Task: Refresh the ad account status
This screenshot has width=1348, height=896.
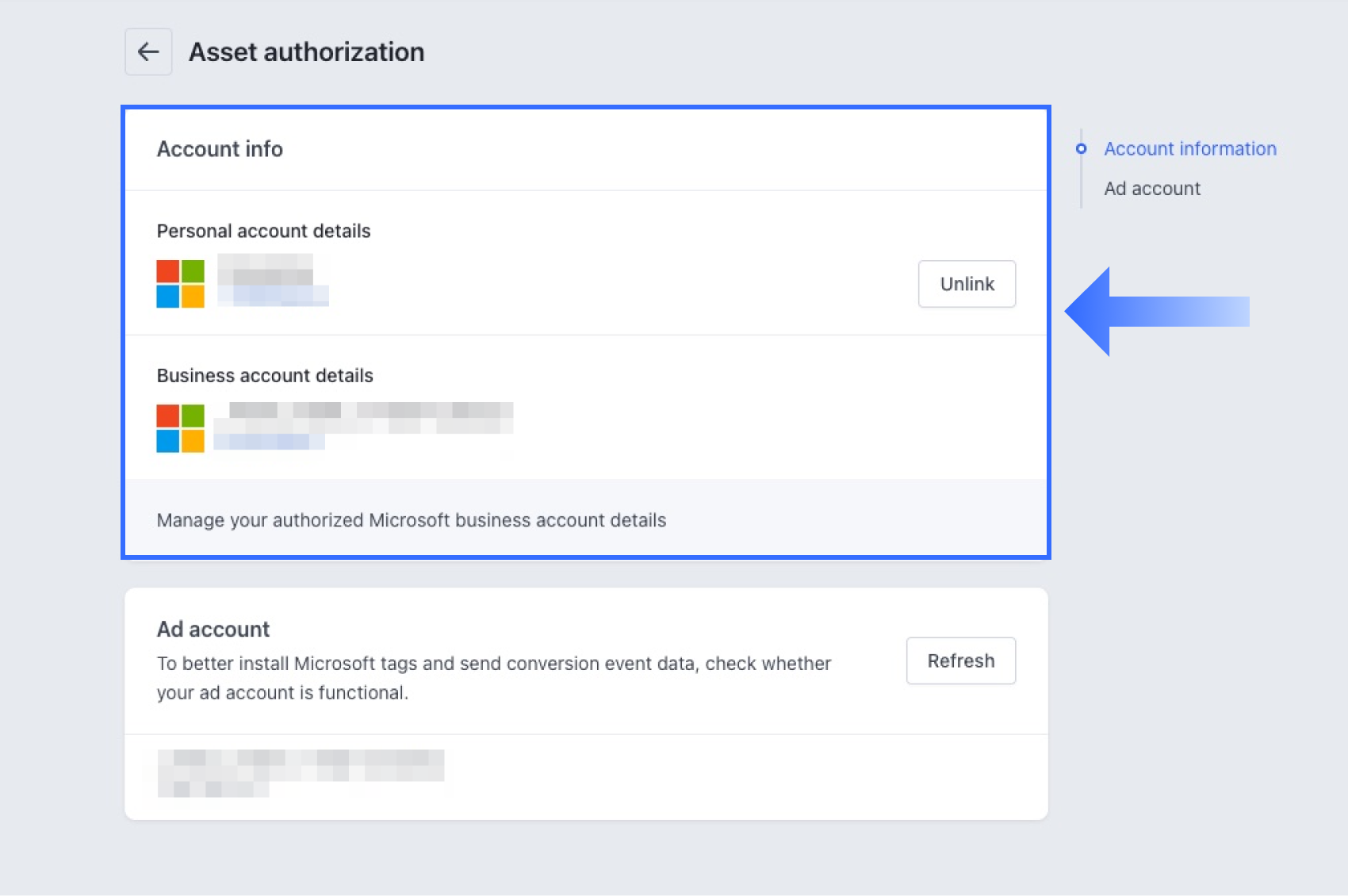Action: click(x=960, y=661)
